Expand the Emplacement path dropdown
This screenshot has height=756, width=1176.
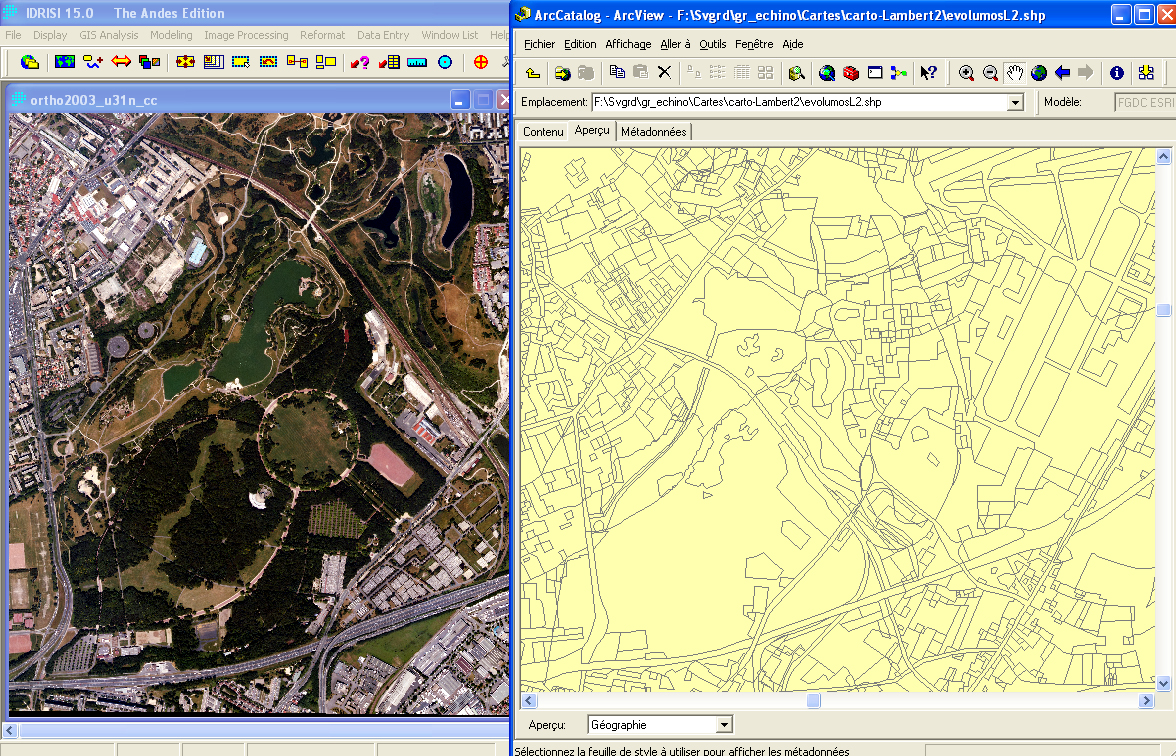pos(1015,102)
